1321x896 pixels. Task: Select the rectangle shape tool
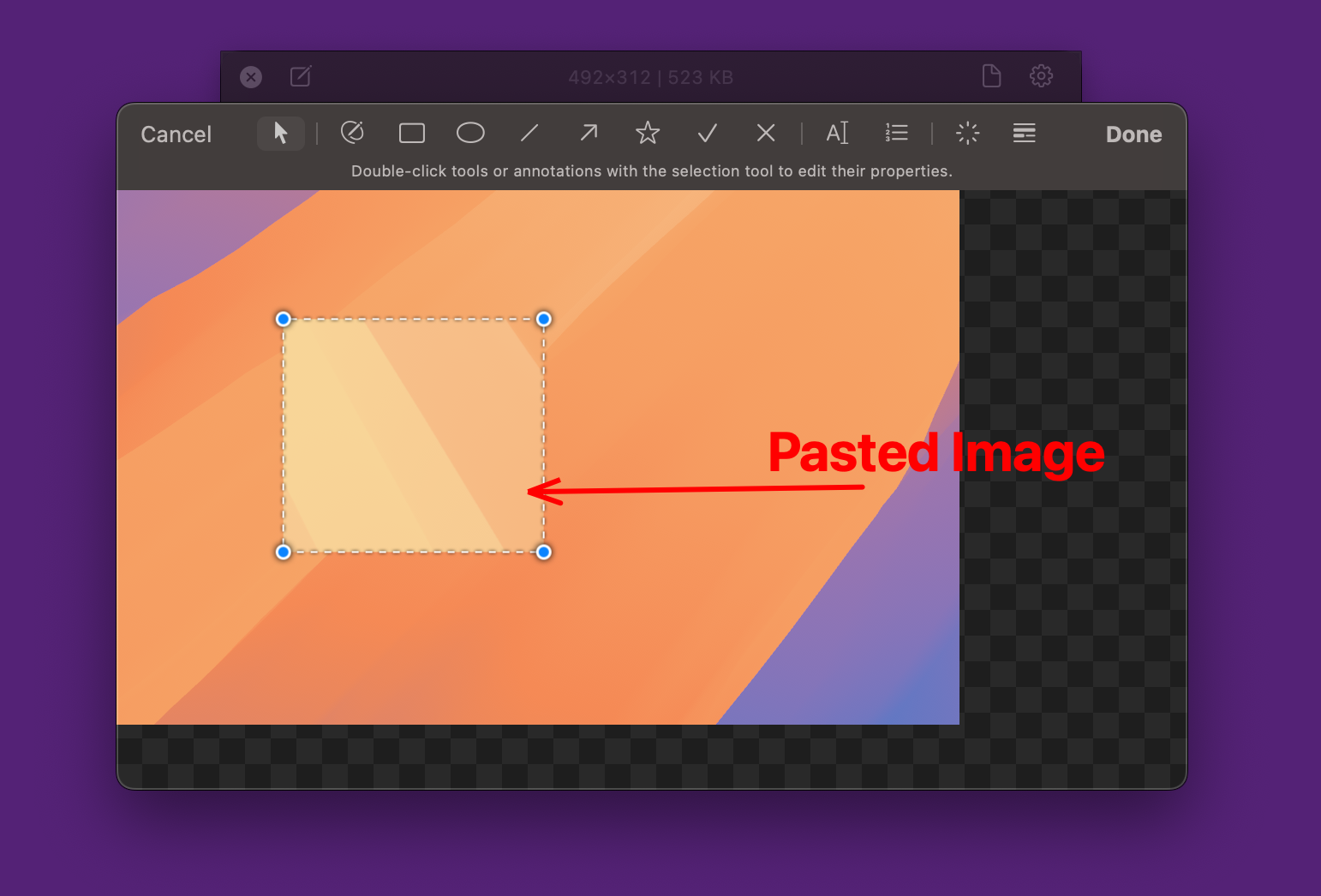point(412,133)
